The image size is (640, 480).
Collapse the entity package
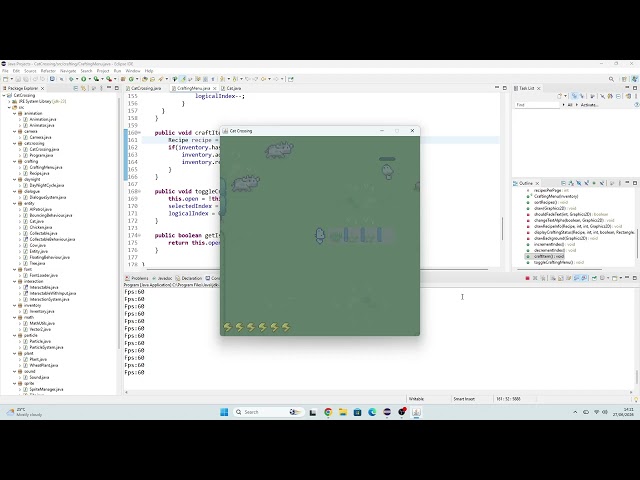15,203
